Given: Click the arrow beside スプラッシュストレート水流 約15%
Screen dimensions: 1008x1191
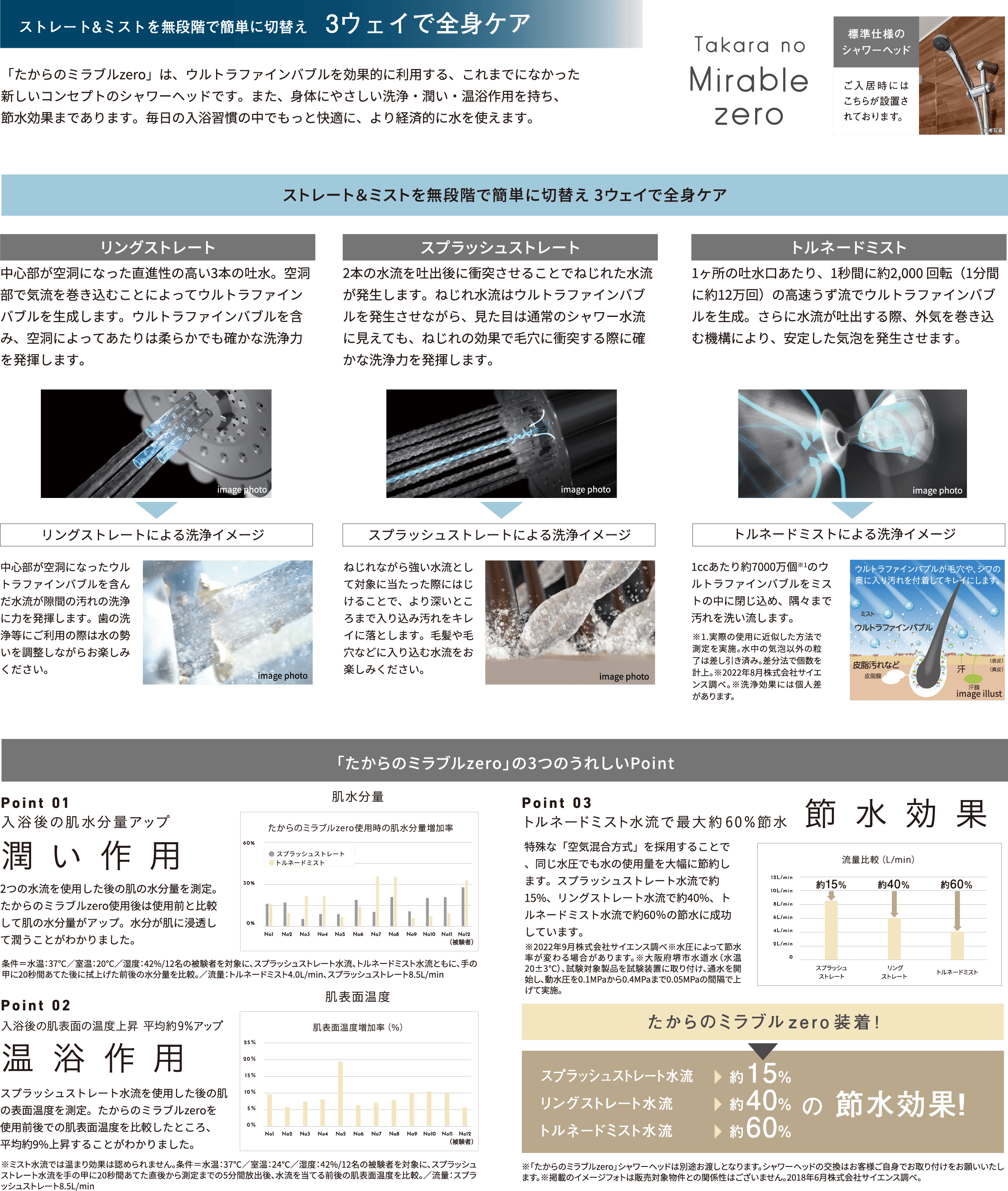Looking at the screenshot, I should [718, 1077].
